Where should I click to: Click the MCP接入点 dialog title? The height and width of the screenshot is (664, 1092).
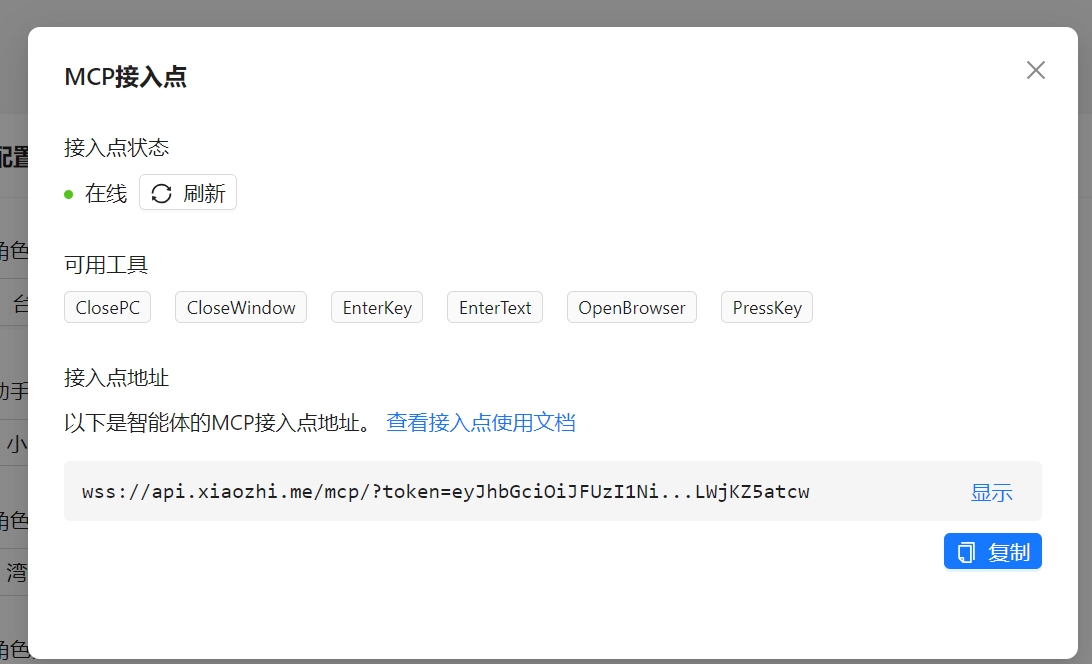pyautogui.click(x=125, y=77)
